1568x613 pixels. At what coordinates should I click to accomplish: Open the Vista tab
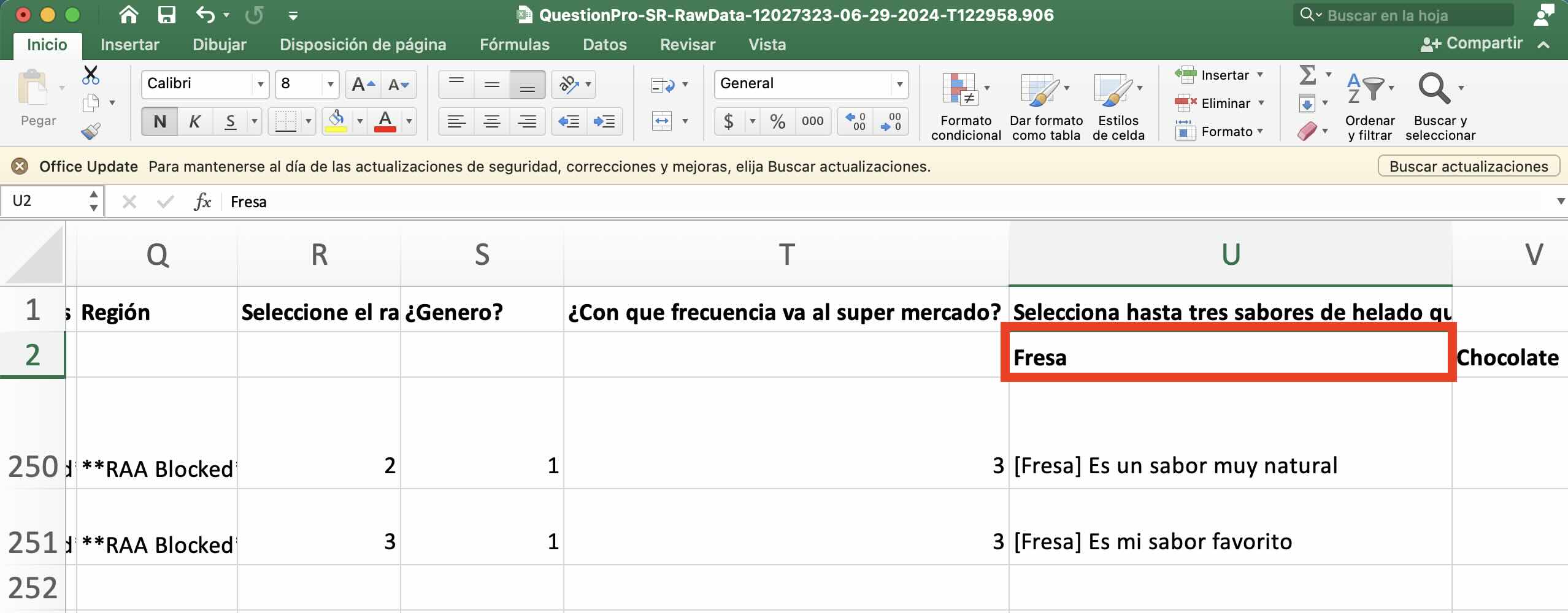(767, 44)
